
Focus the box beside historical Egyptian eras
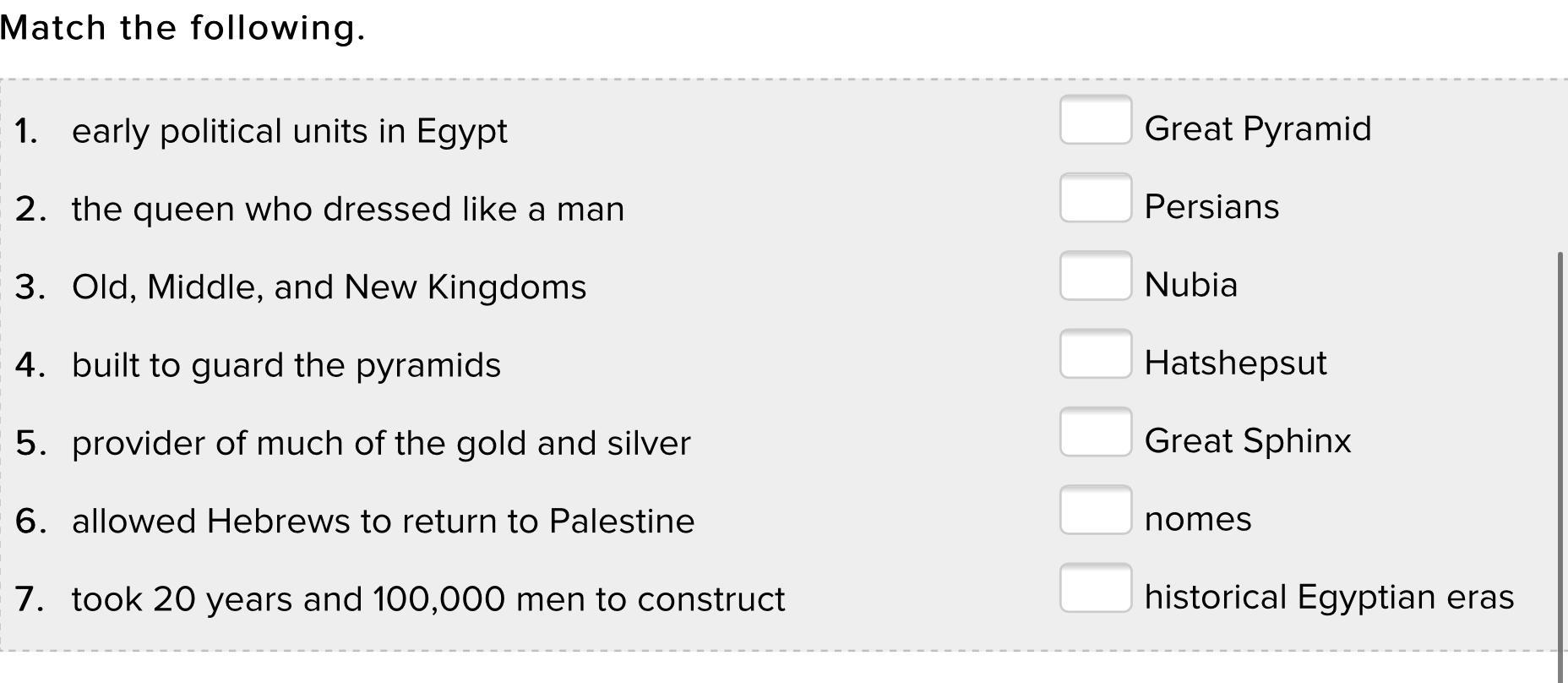pos(1096,587)
